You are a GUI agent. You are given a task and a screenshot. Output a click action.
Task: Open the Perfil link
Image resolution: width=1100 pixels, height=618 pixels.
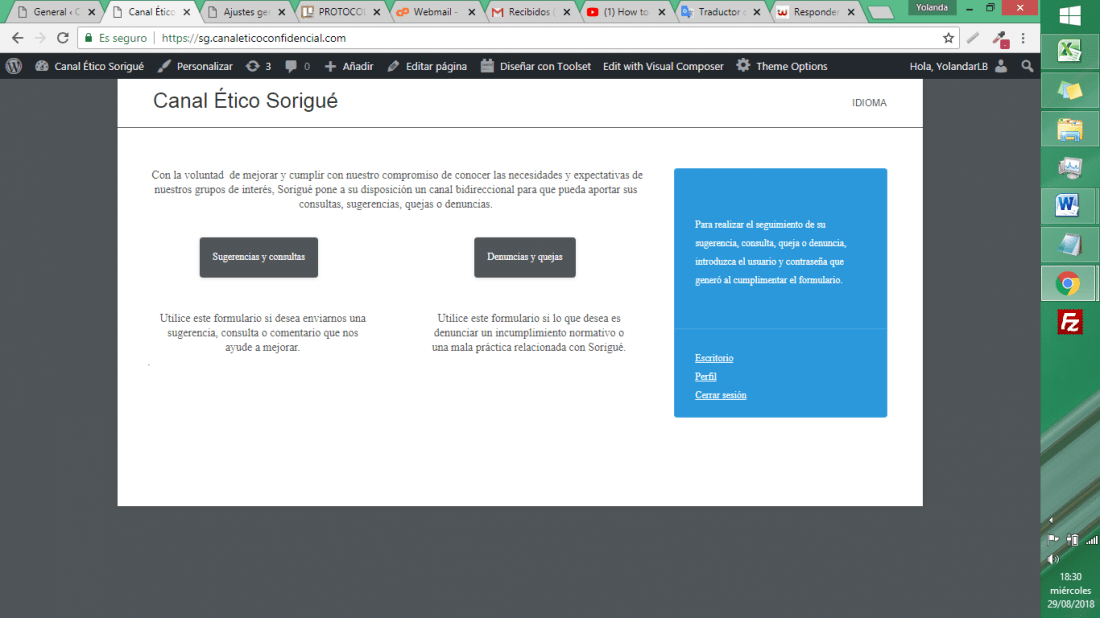[706, 377]
